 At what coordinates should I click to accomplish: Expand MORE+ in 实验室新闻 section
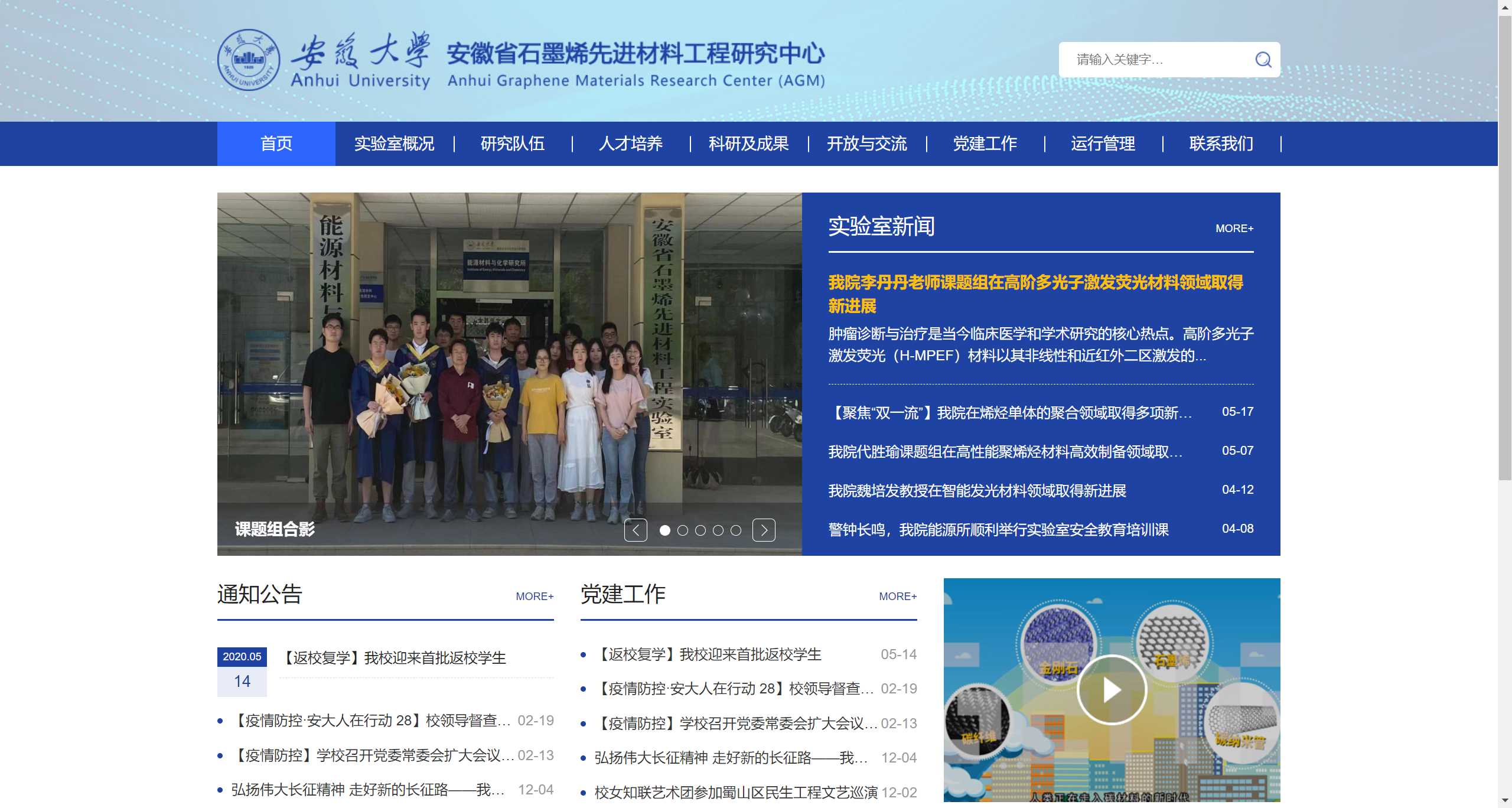click(1234, 229)
